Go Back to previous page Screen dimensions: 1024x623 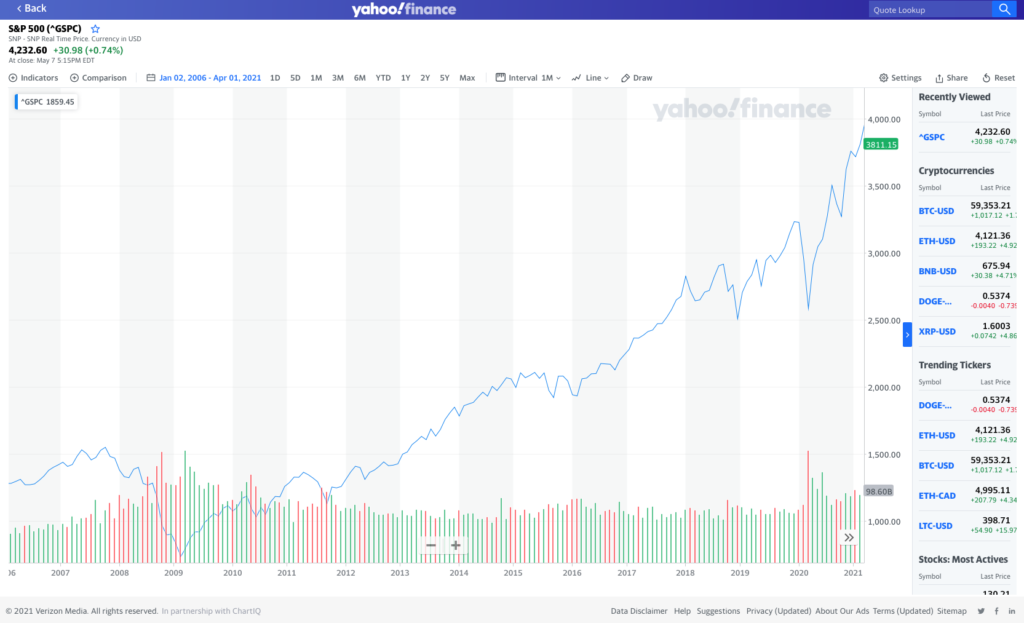pyautogui.click(x=31, y=9)
